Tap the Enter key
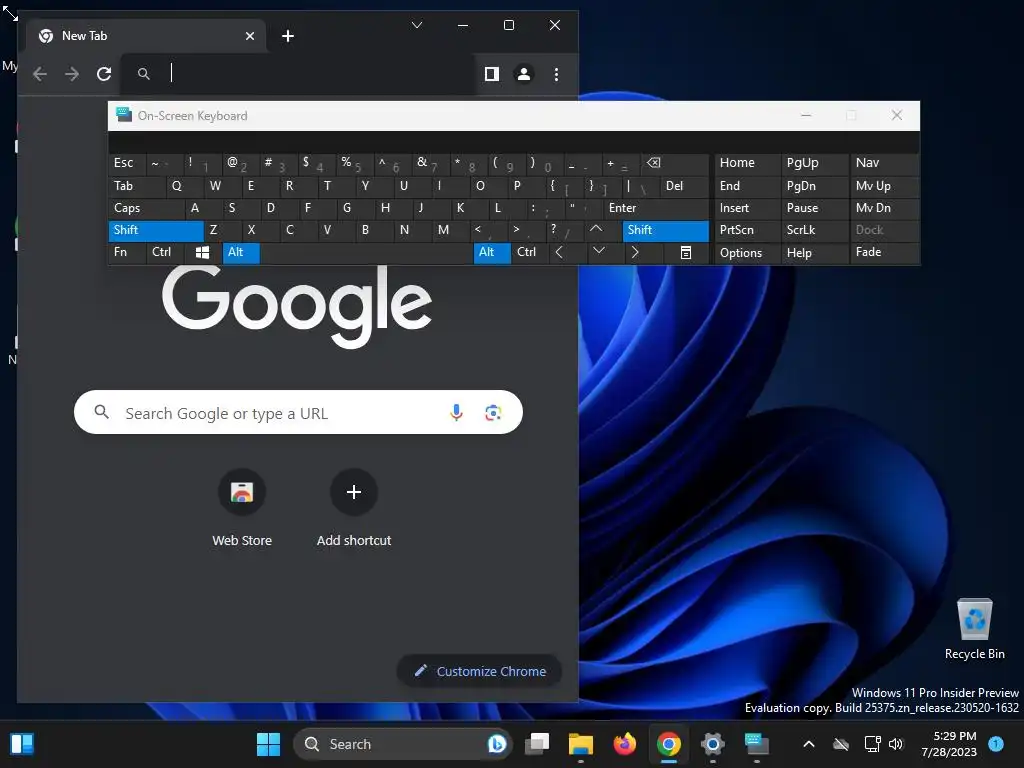1024x768 pixels. [x=656, y=208]
